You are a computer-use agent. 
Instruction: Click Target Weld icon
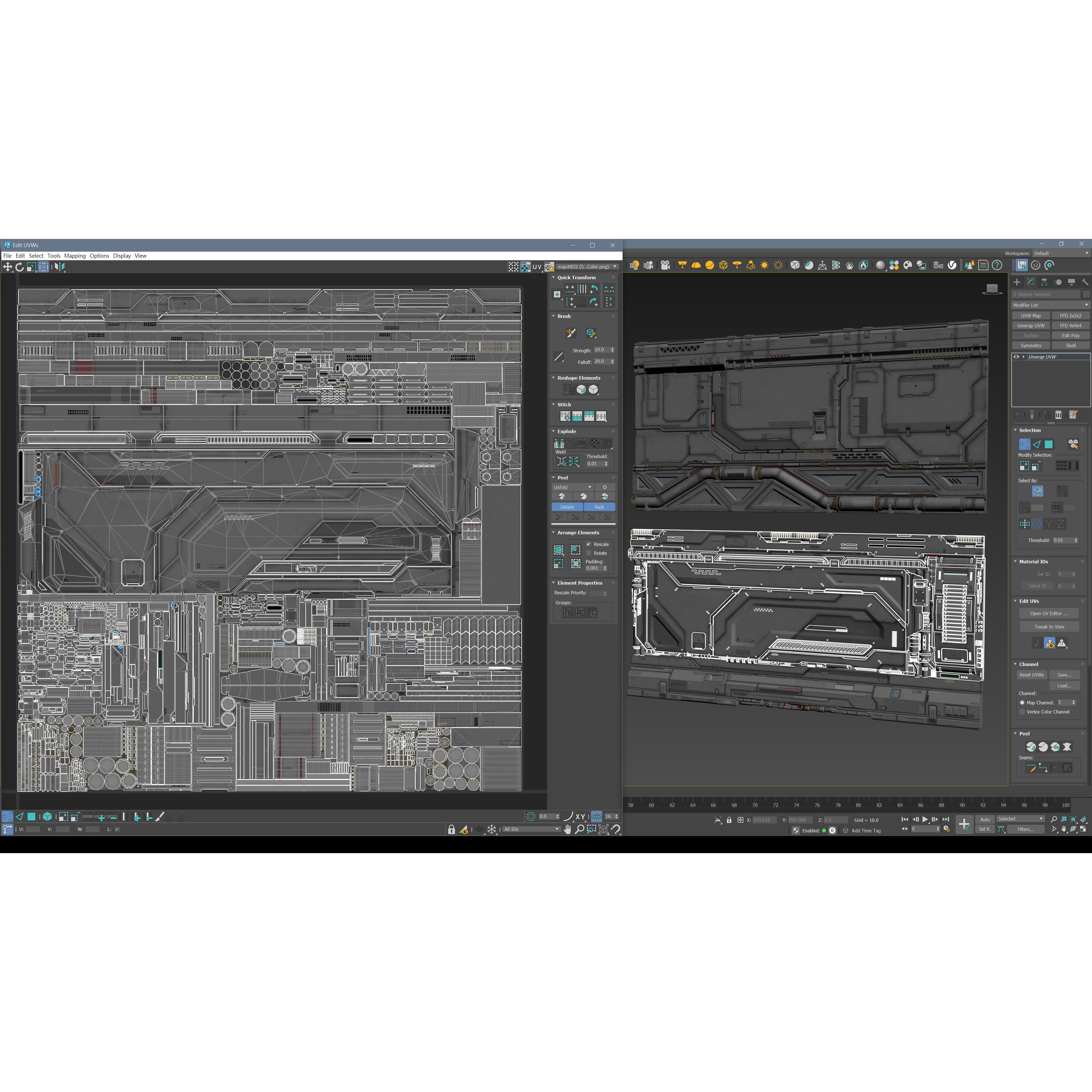(x=561, y=462)
